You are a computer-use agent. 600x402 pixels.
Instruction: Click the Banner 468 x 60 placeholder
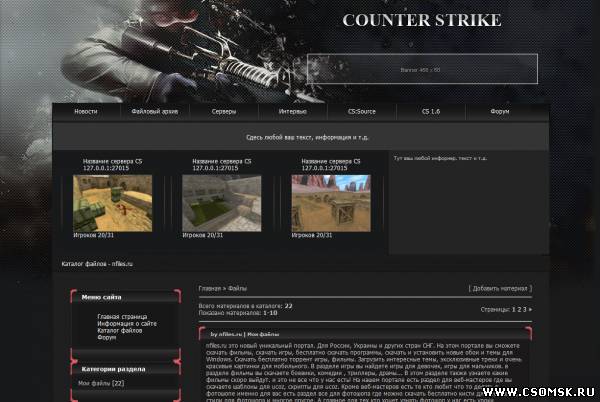tap(422, 69)
